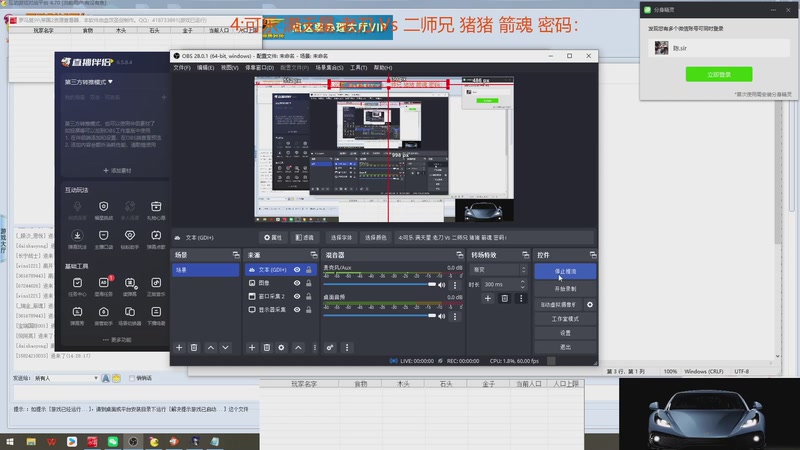
Task: Open 发送给 所有人 recipient dropdown
Action: point(66,378)
